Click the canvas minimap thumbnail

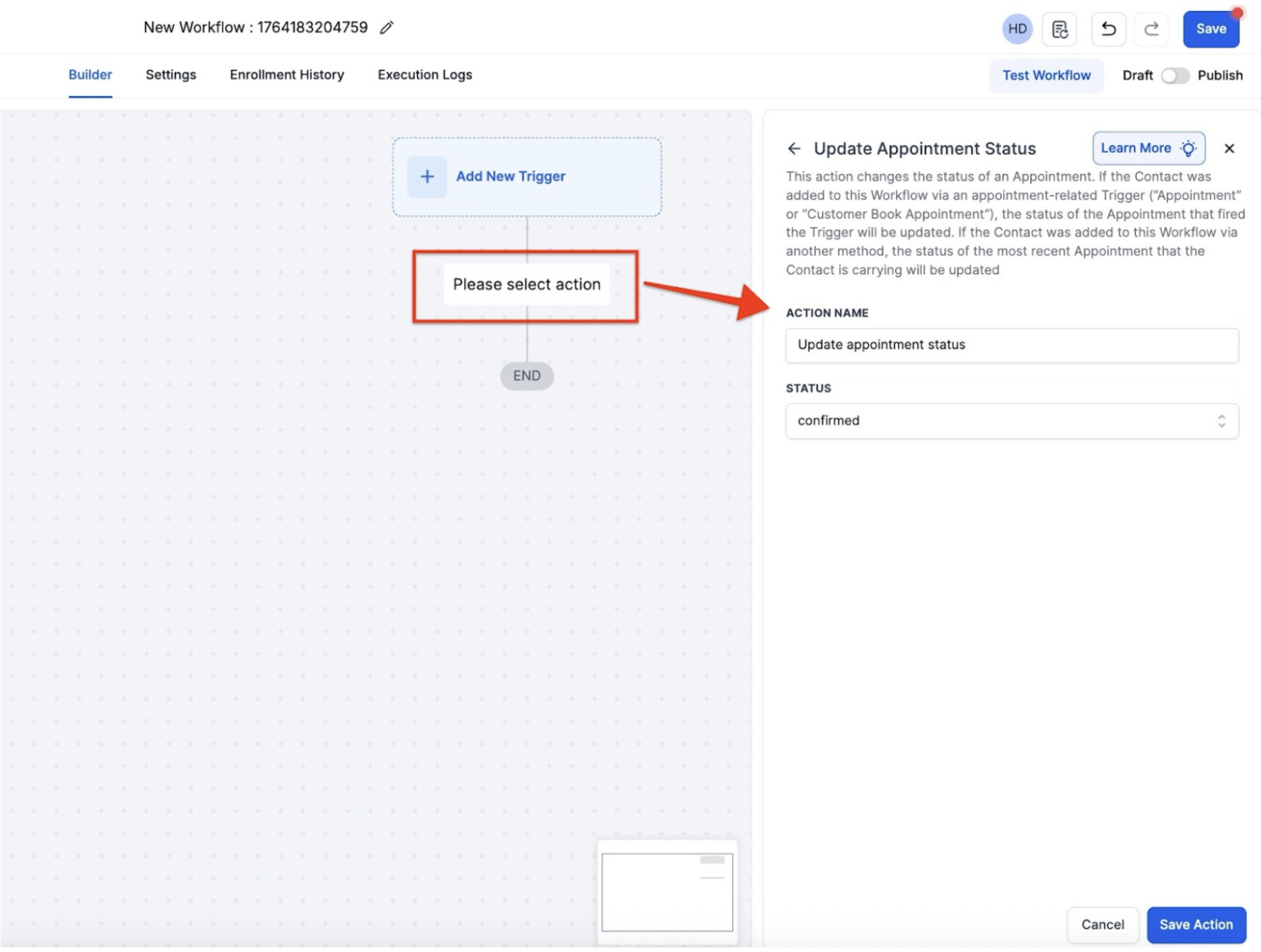[x=667, y=891]
